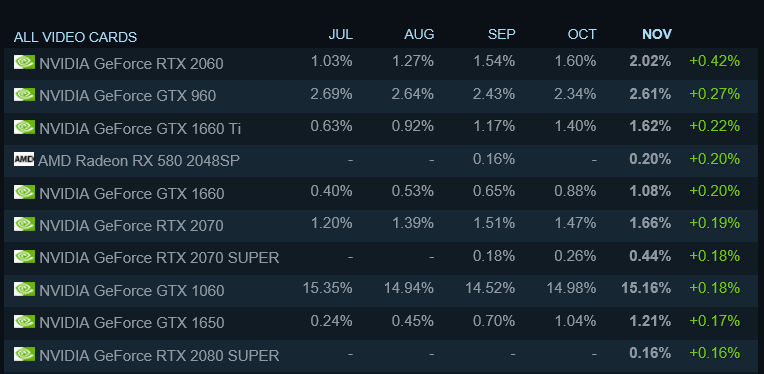Select the OCT column header
The image size is (764, 374).
[x=582, y=34]
